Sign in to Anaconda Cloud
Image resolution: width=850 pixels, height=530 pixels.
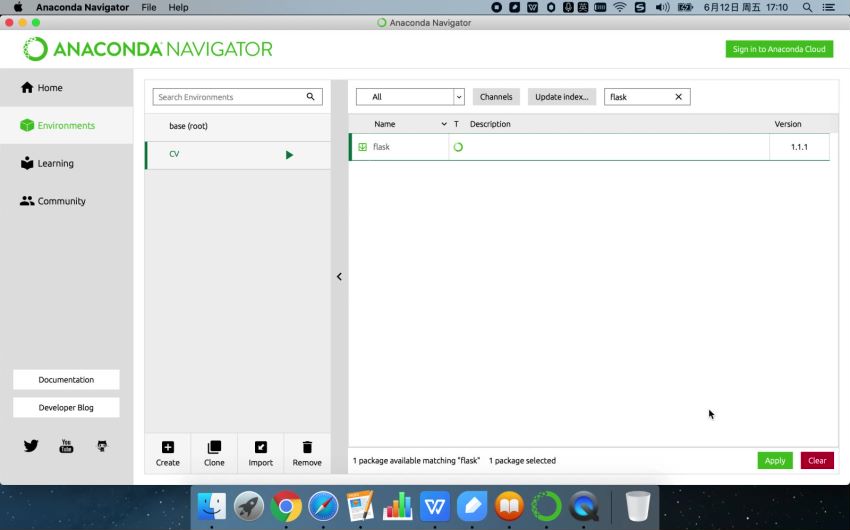779,49
